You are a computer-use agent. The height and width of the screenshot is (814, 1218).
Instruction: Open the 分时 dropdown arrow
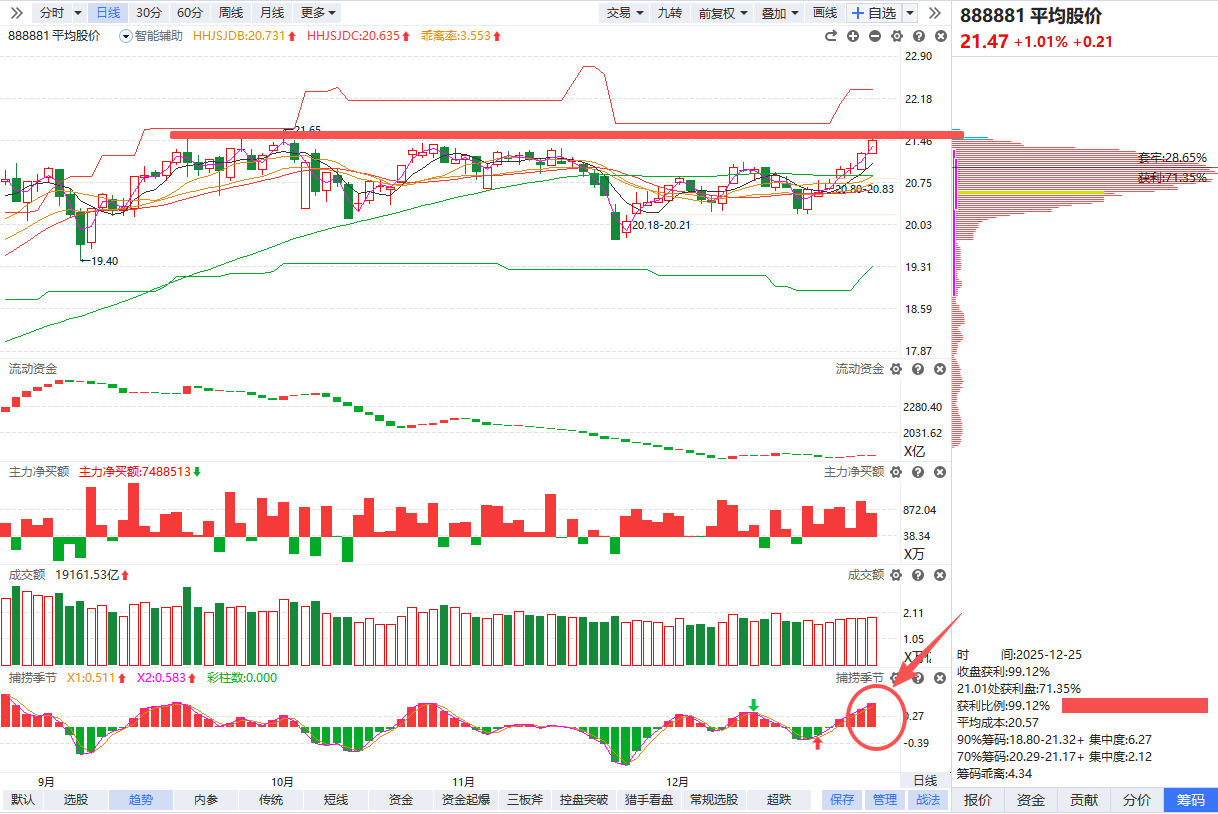77,13
